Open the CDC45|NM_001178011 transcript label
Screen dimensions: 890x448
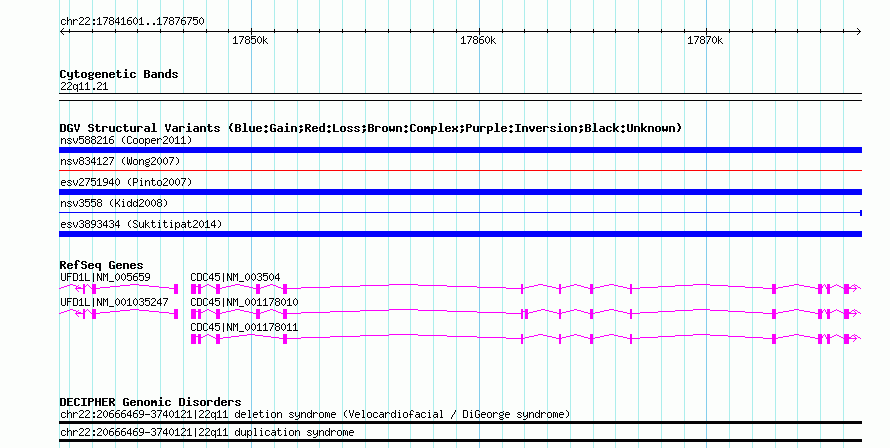click(244, 327)
